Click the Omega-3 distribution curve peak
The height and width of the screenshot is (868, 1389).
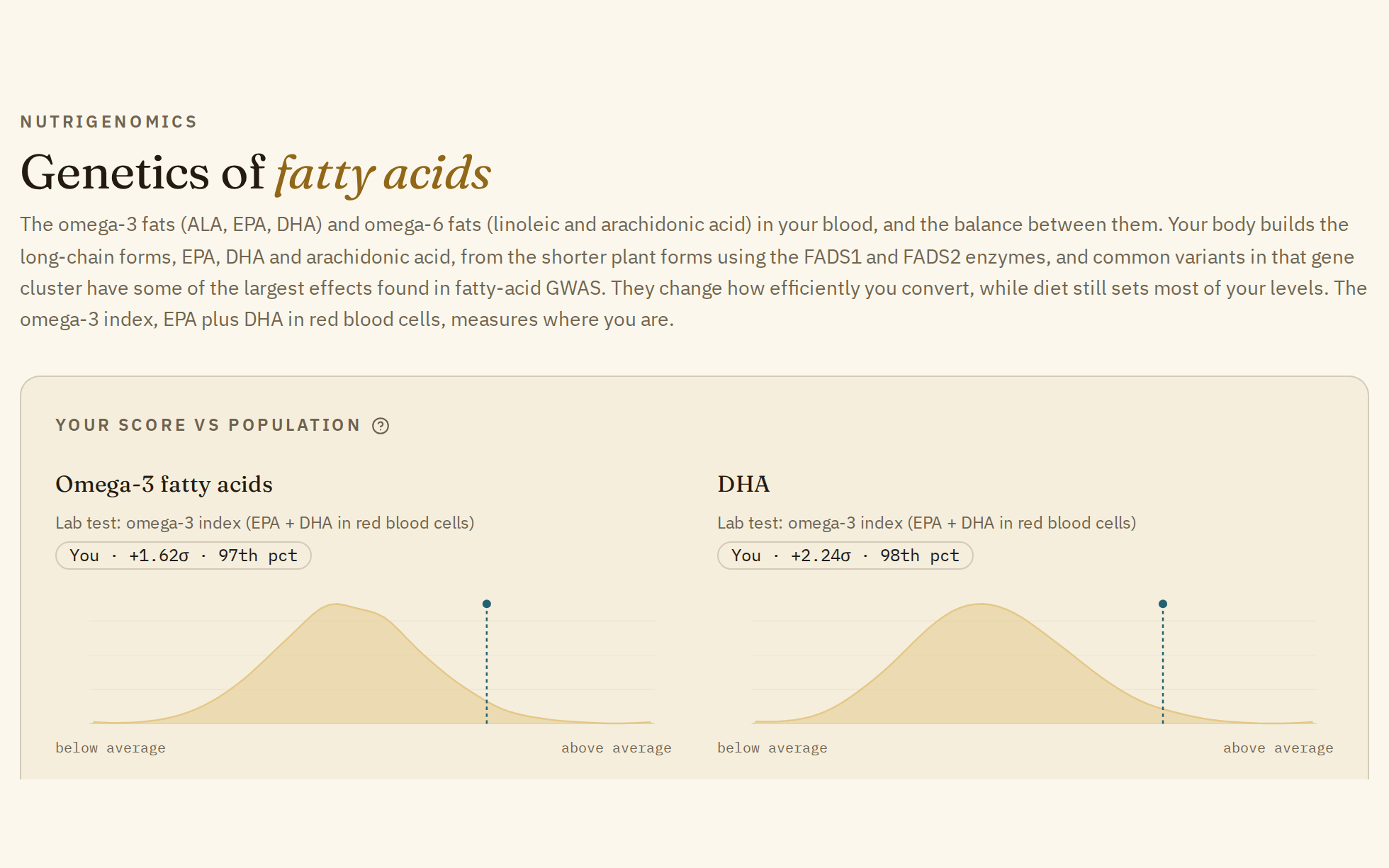[x=337, y=604]
